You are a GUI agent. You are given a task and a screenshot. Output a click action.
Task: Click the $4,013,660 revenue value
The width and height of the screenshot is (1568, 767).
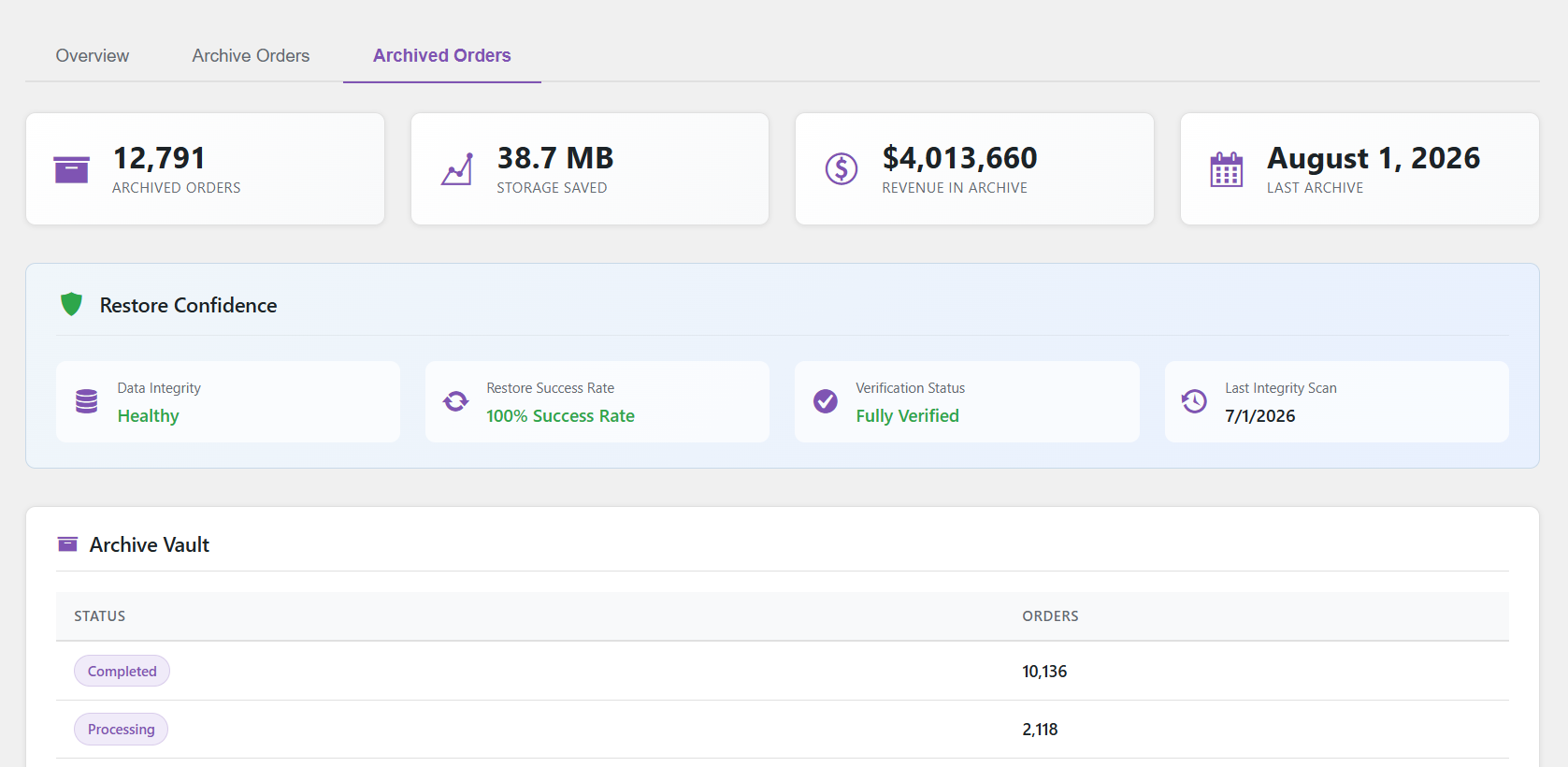coord(959,157)
